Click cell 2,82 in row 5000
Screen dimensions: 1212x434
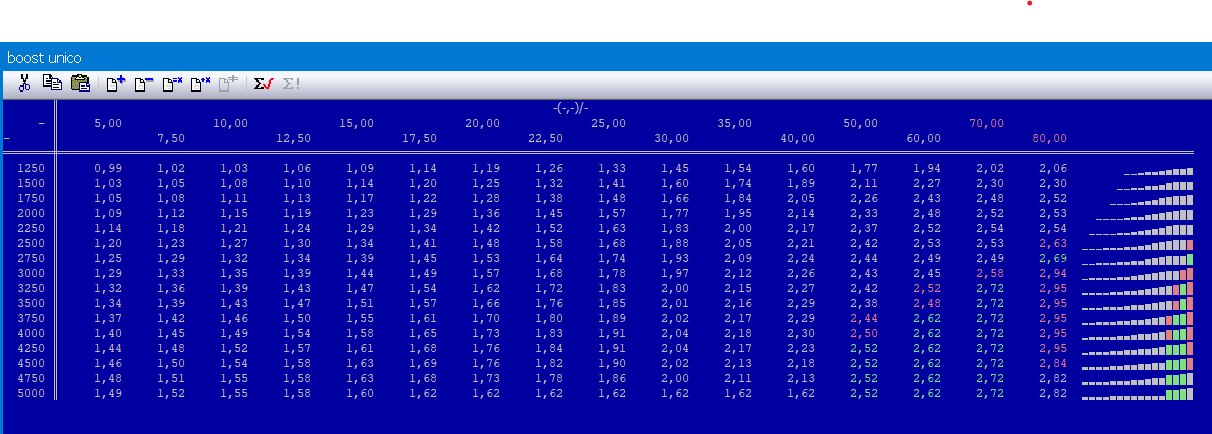coord(1053,394)
